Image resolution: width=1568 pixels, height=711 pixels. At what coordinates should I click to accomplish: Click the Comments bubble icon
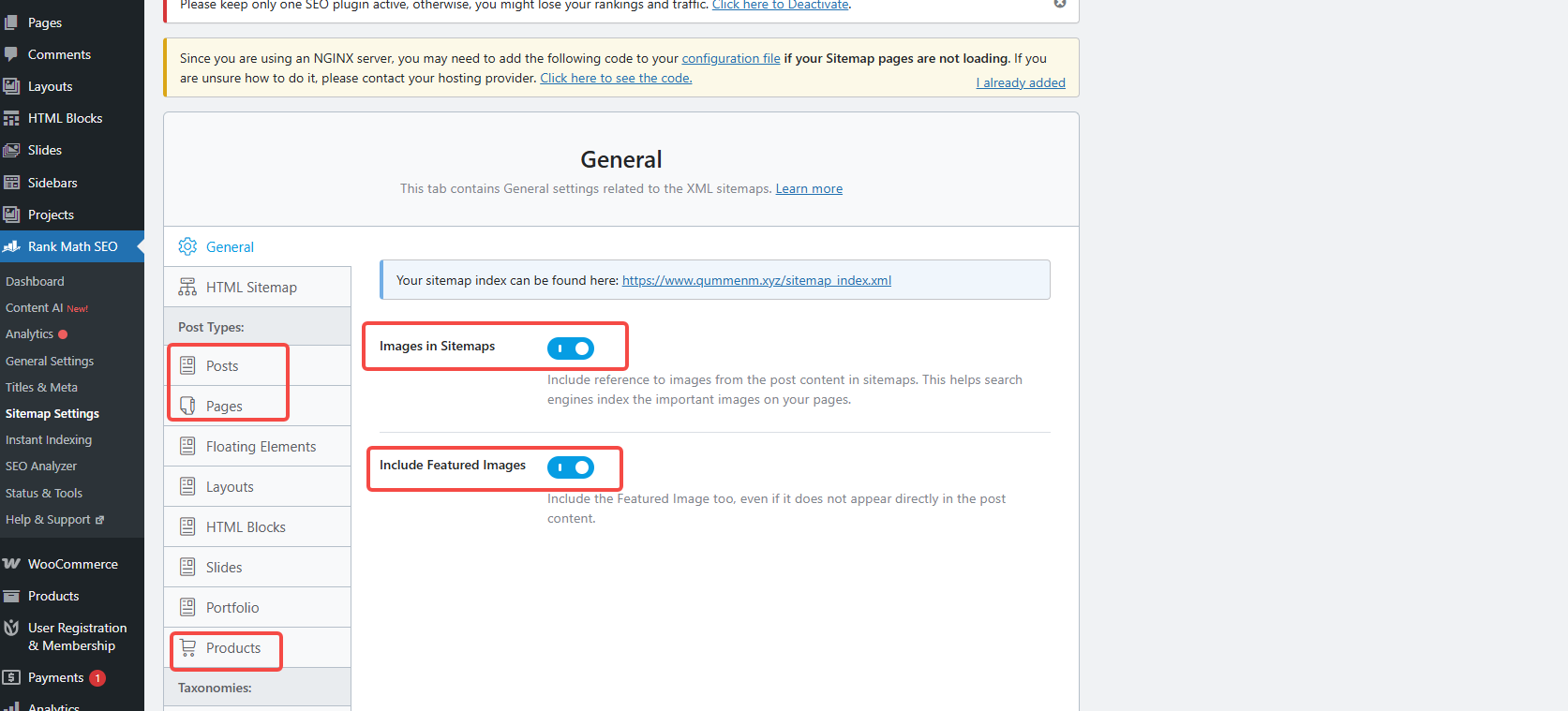coord(11,54)
